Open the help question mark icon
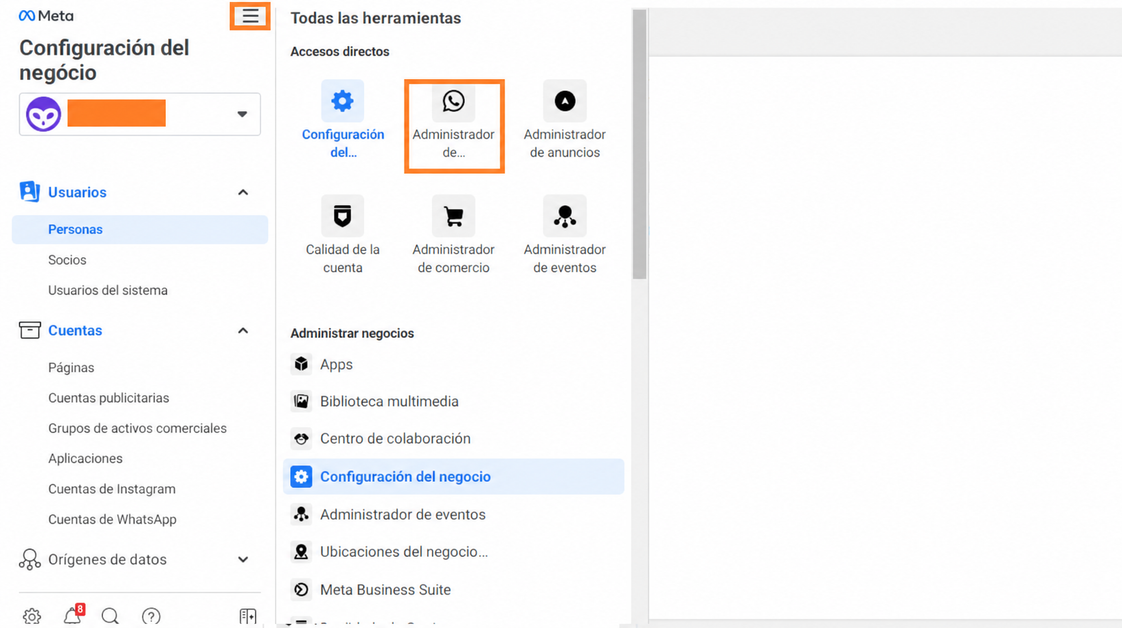This screenshot has height=628, width=1122. tap(151, 616)
